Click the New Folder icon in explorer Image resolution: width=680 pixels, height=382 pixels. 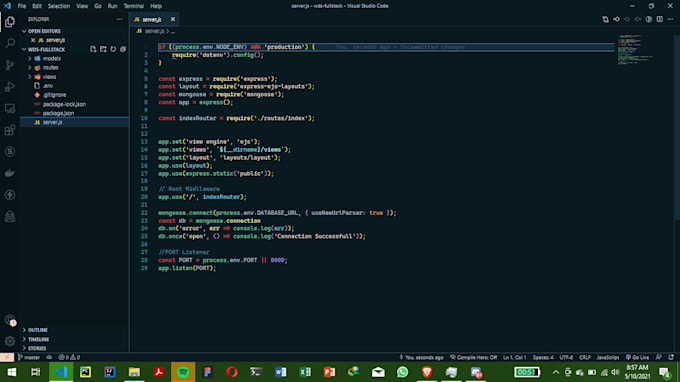(103, 49)
